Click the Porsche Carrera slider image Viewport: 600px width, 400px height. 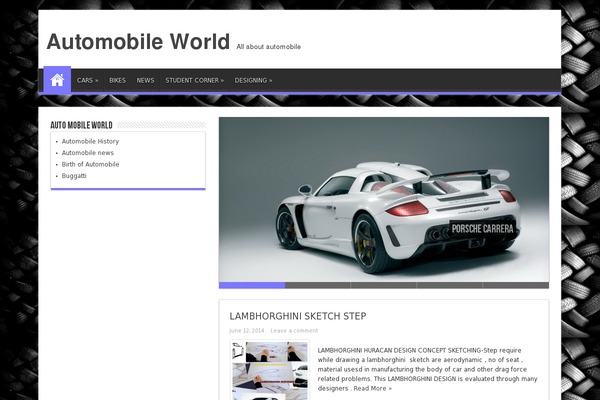(384, 200)
